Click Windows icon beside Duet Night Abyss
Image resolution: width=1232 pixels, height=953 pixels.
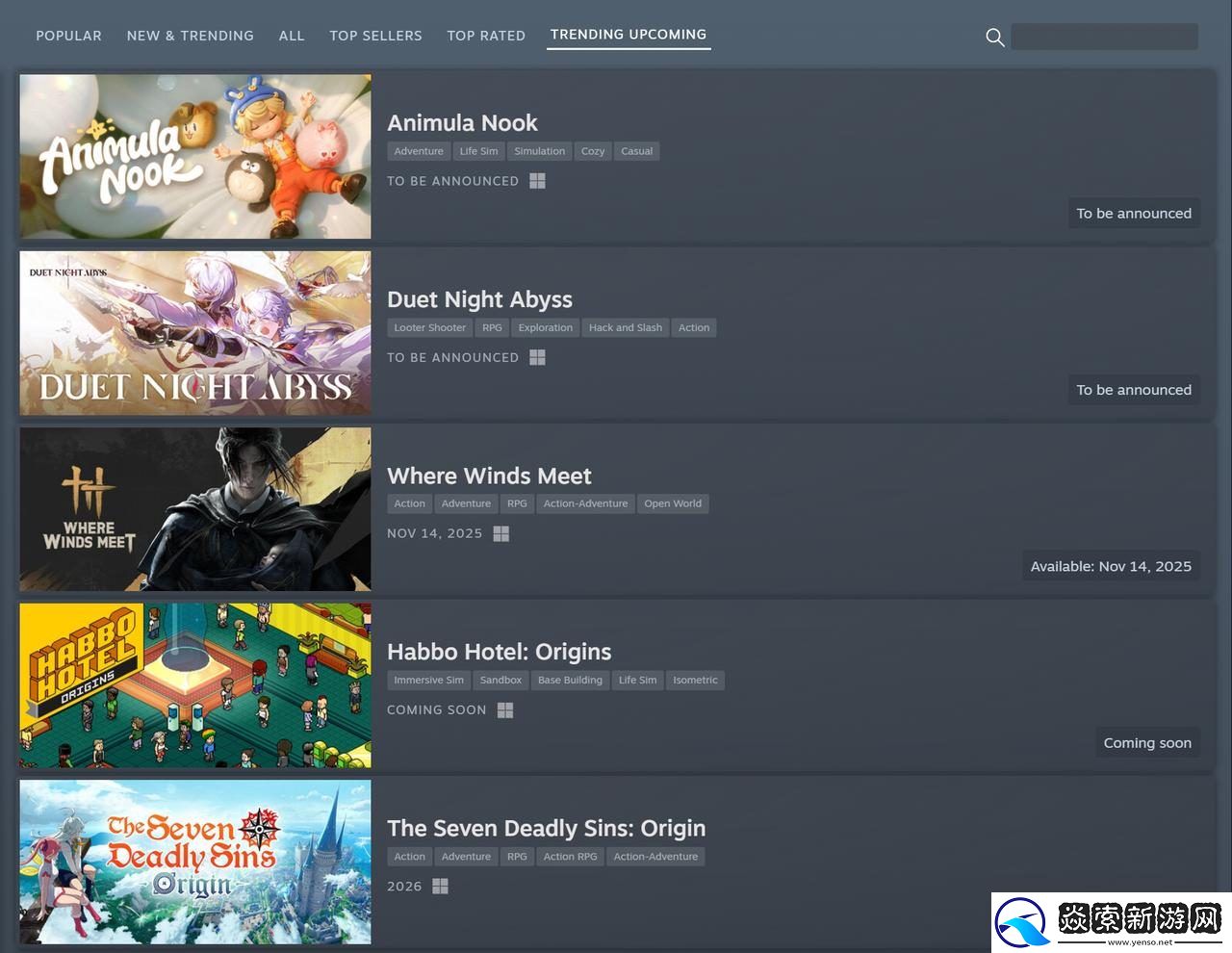click(x=537, y=357)
